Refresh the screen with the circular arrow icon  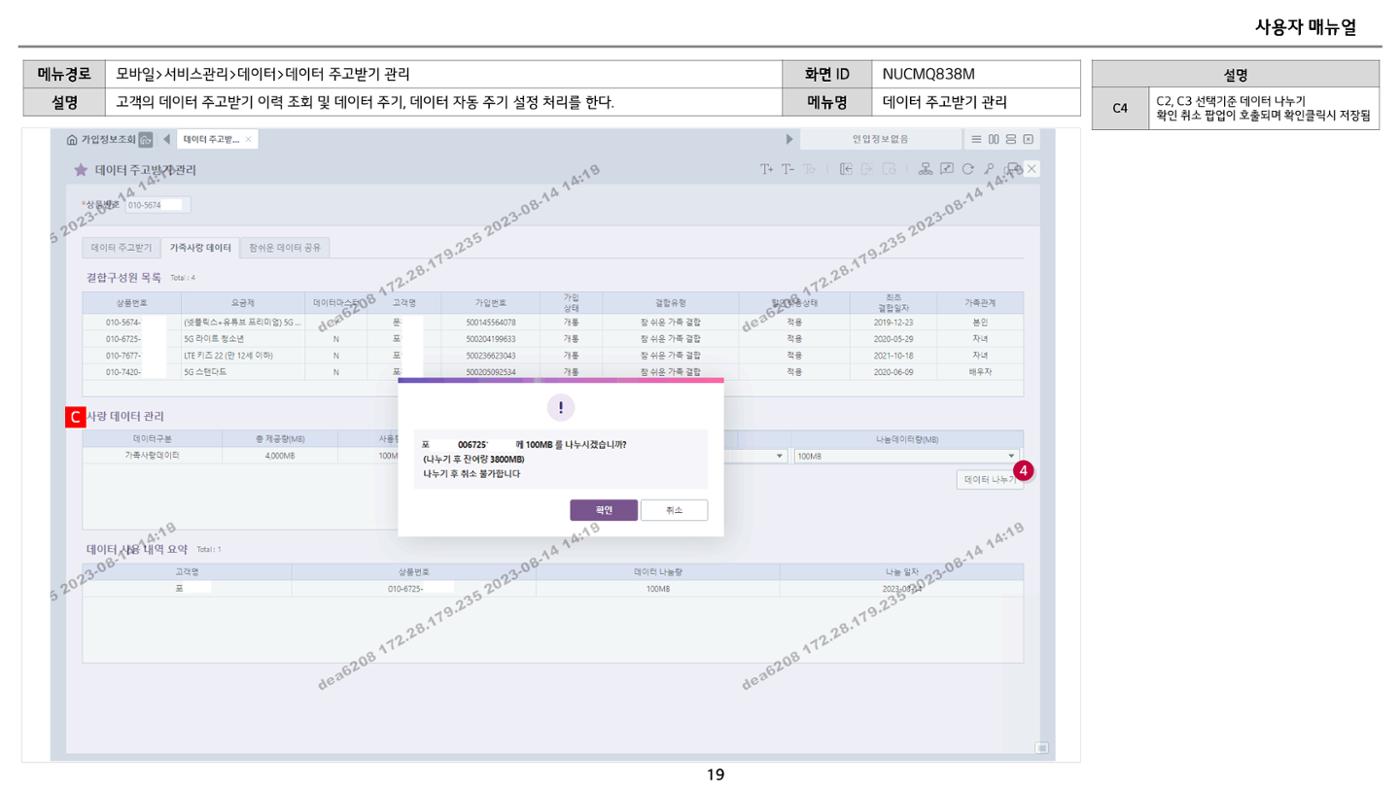click(968, 169)
